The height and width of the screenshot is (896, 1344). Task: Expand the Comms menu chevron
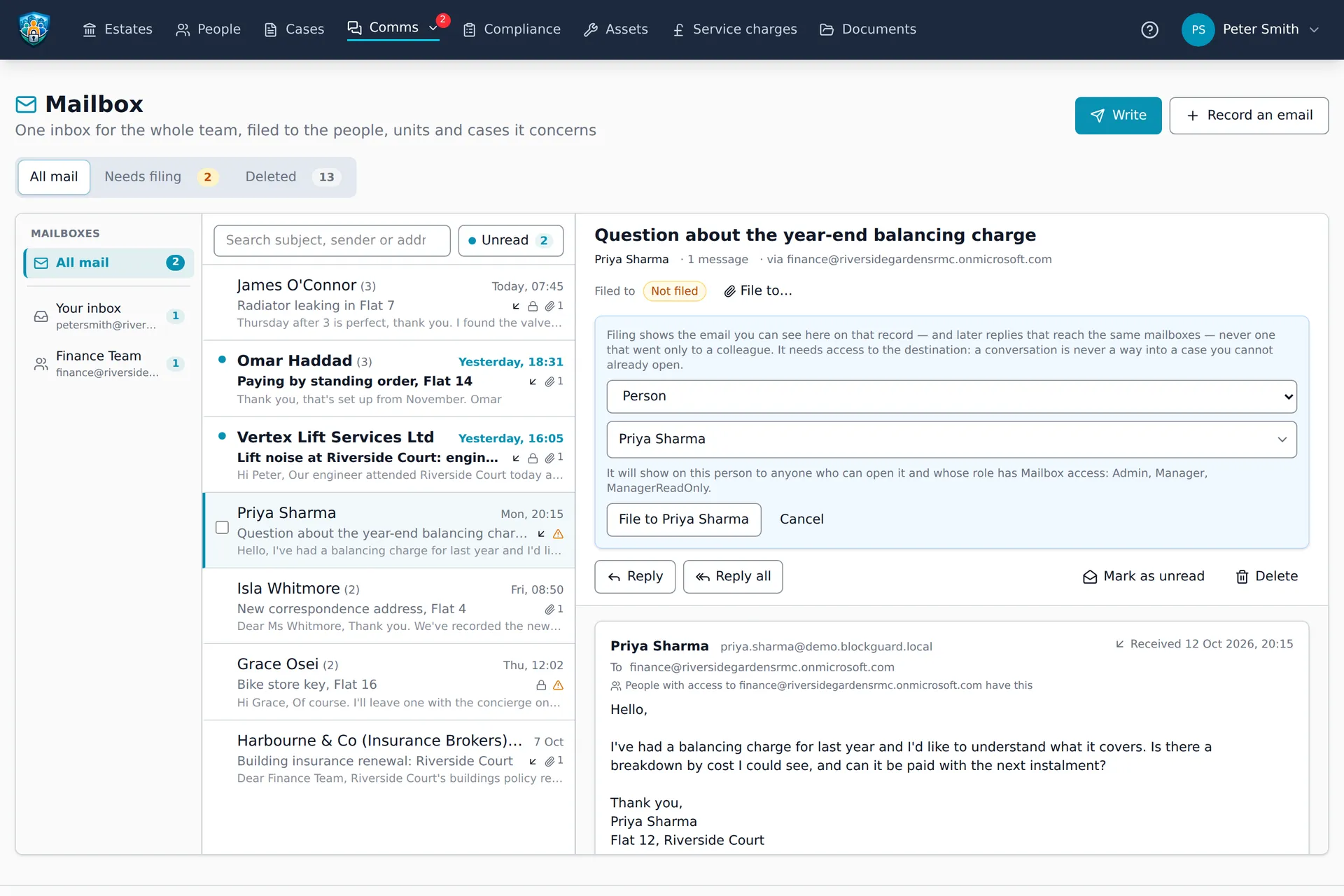(433, 28)
